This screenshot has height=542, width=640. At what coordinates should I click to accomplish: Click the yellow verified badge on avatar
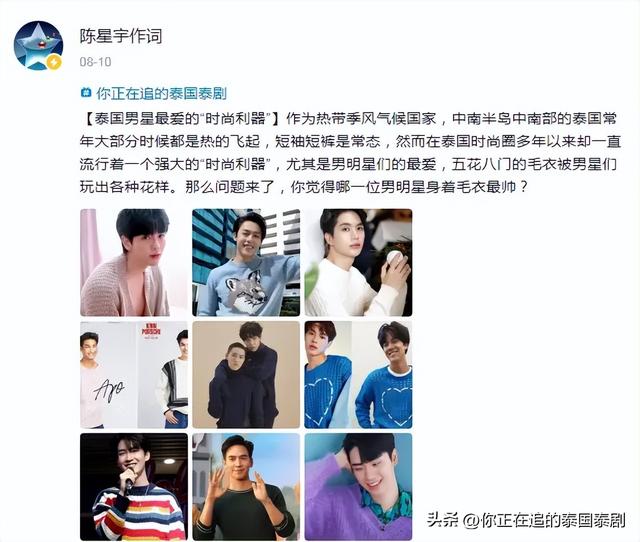click(54, 62)
